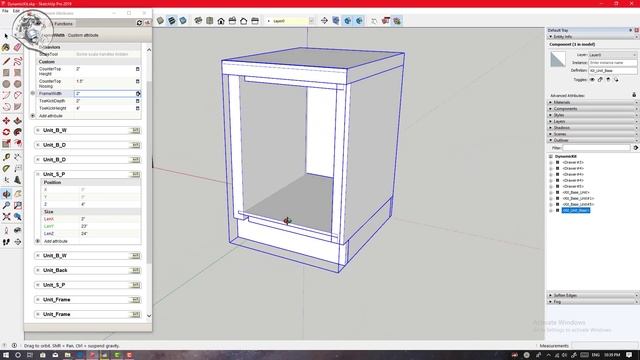Choose the Eraser tool
Screen dimensions: 640x360
(18, 48)
